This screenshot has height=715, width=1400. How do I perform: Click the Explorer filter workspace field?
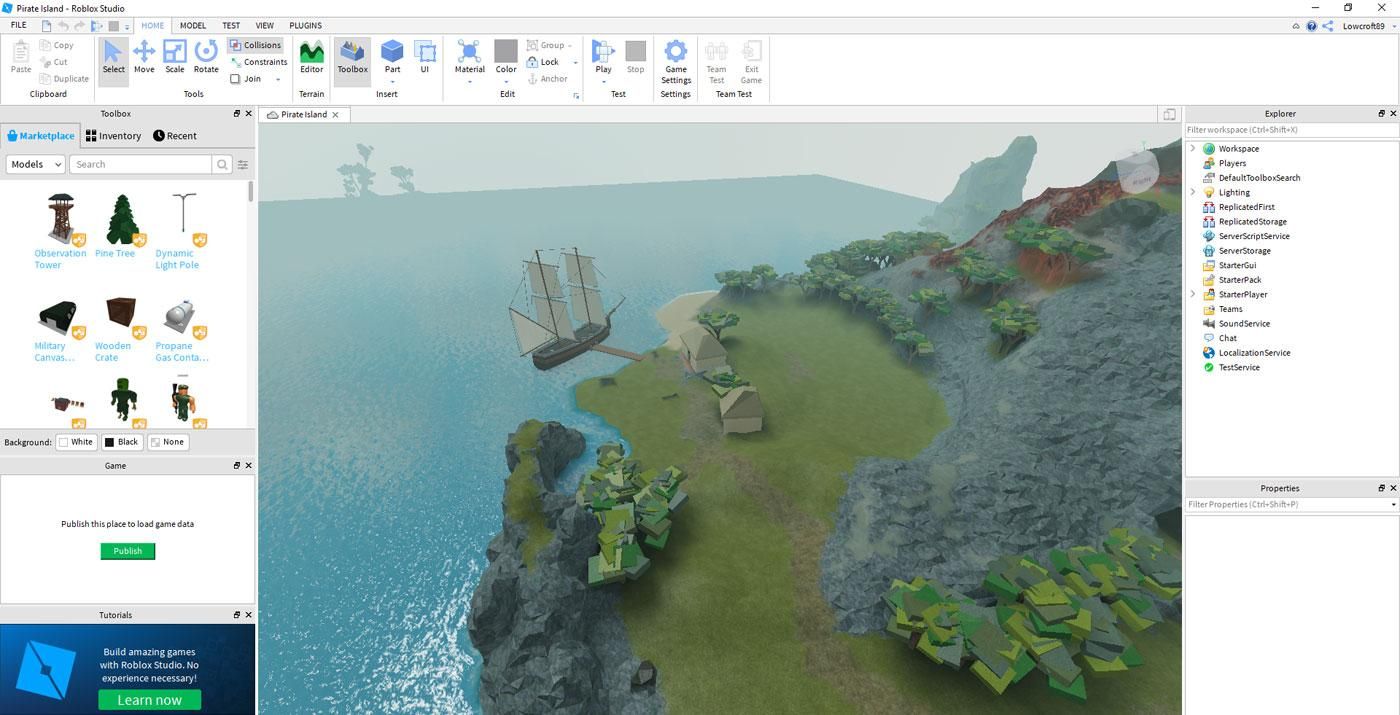1291,130
